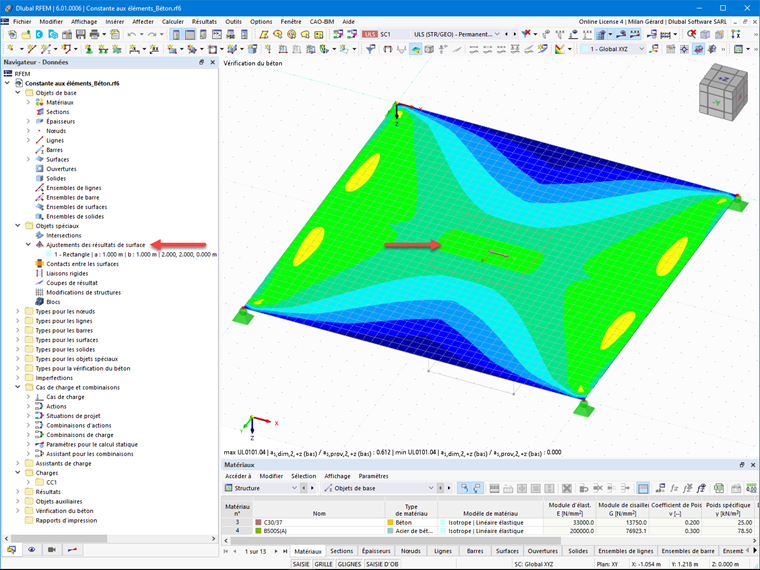This screenshot has width=760, height=570.
Task: Expand the Résultats folder in navigator
Action: 18,491
